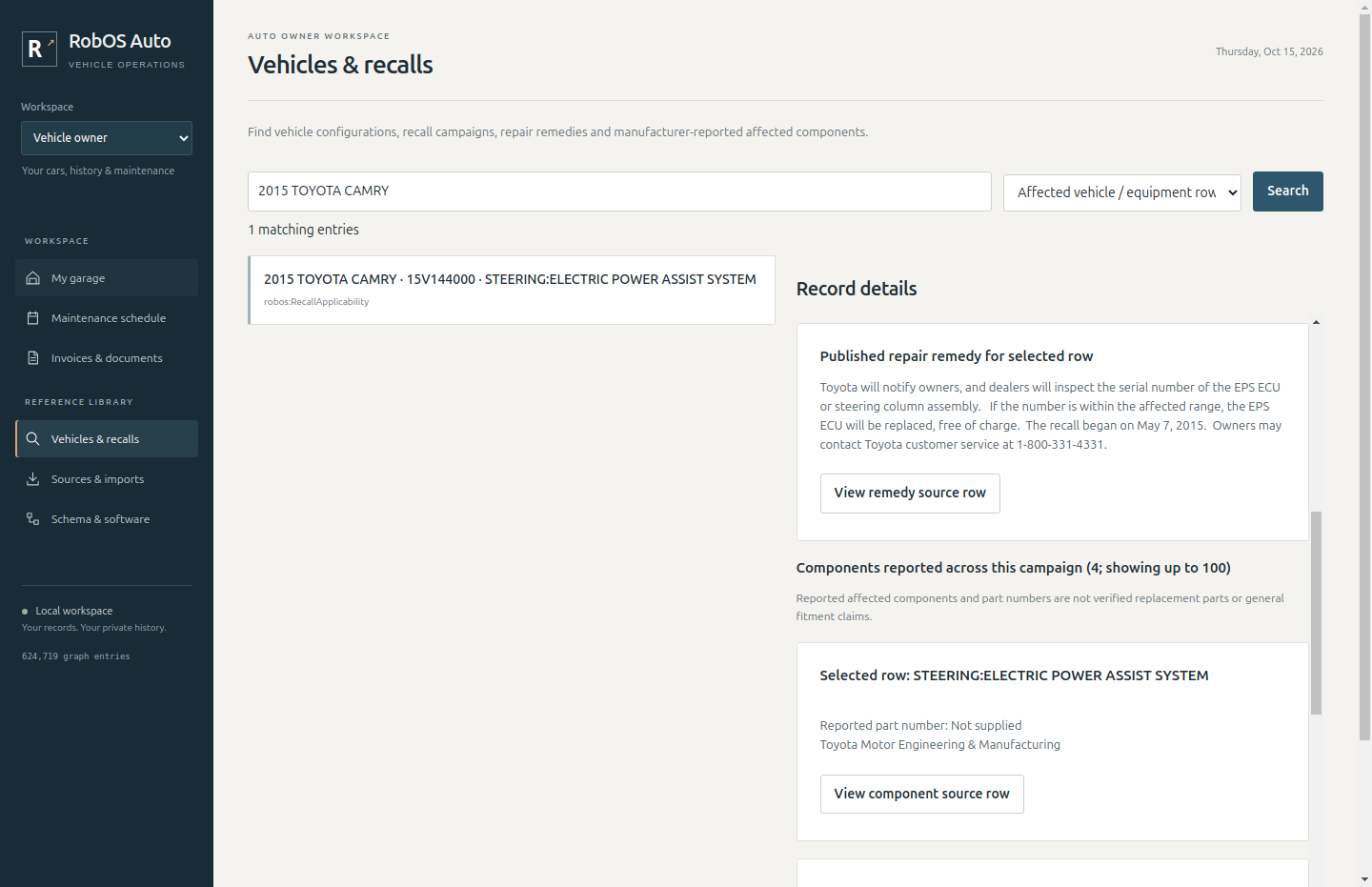Click the Invoices & documents file icon
The height and width of the screenshot is (887, 1372).
pyautogui.click(x=32, y=358)
